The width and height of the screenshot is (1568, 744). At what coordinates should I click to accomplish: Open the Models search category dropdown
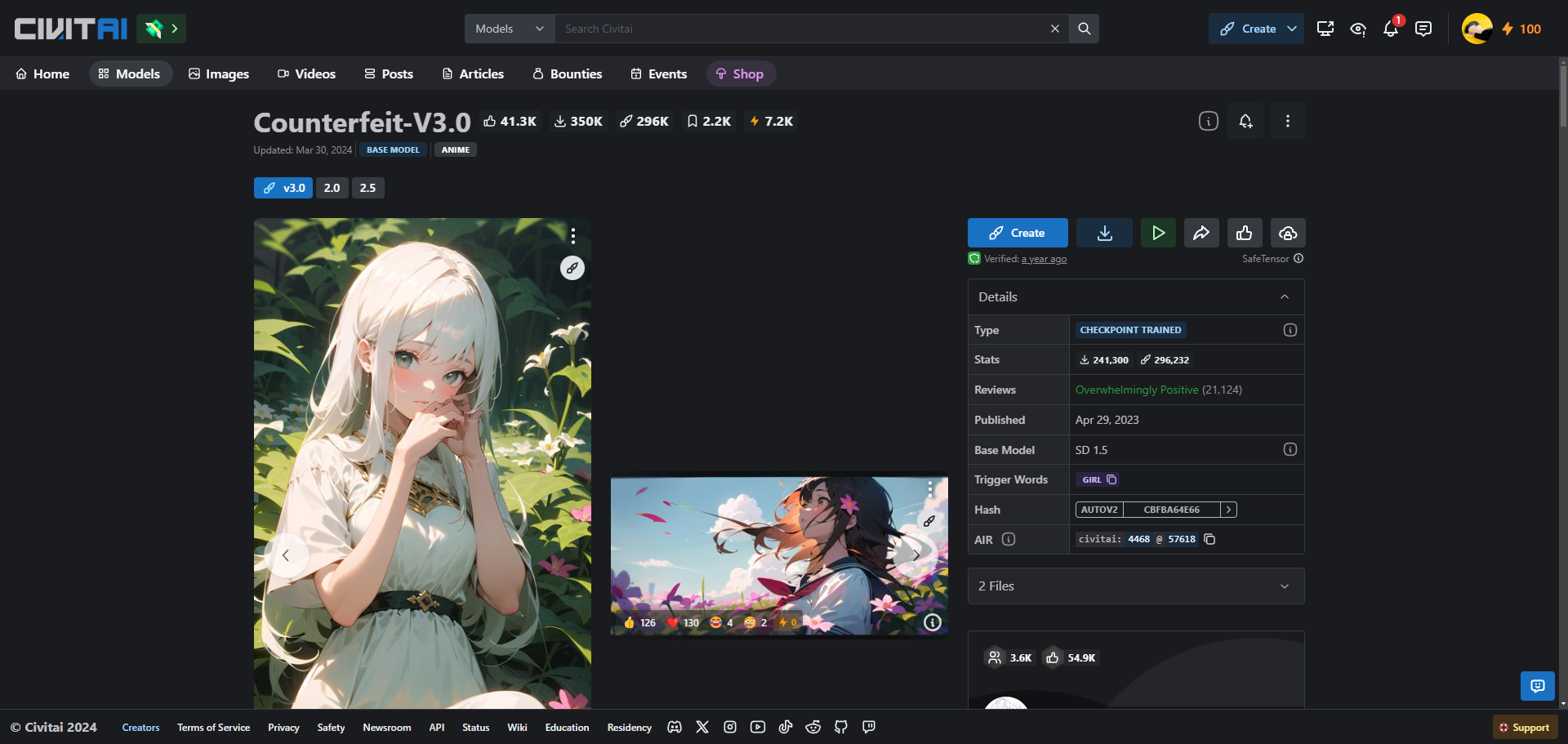point(510,29)
